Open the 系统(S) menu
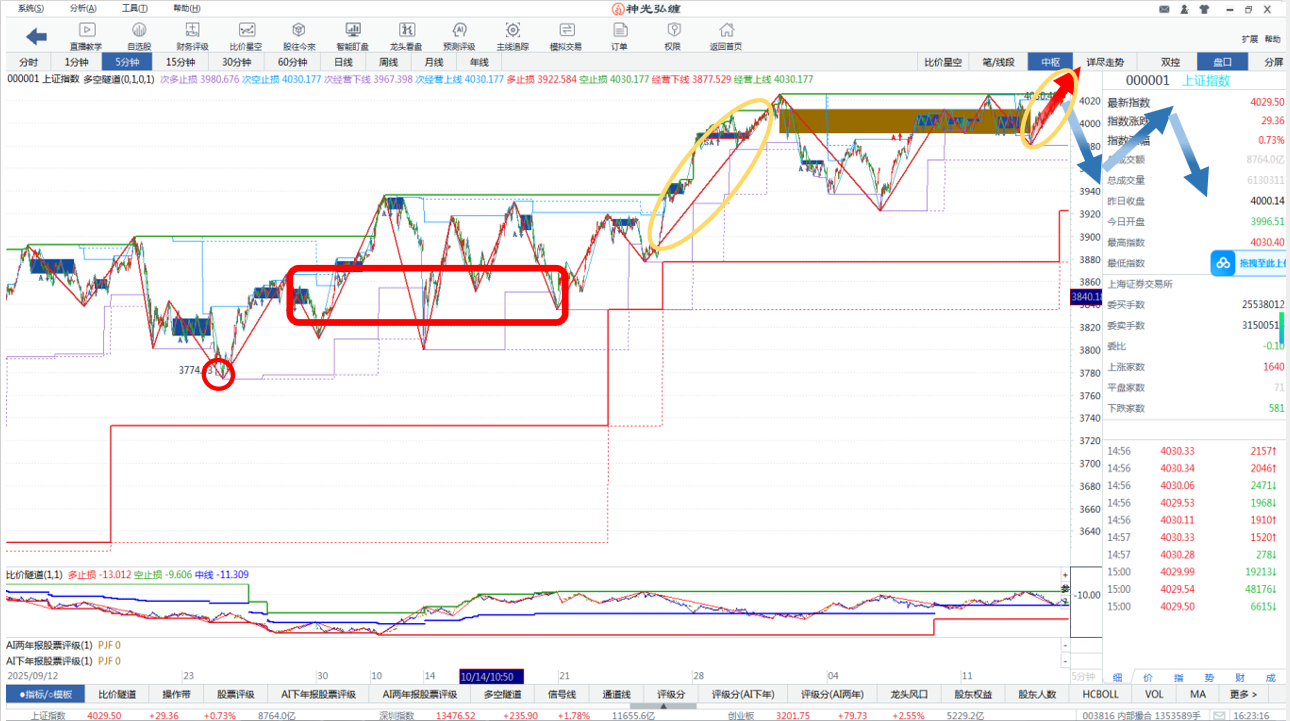 31,8
